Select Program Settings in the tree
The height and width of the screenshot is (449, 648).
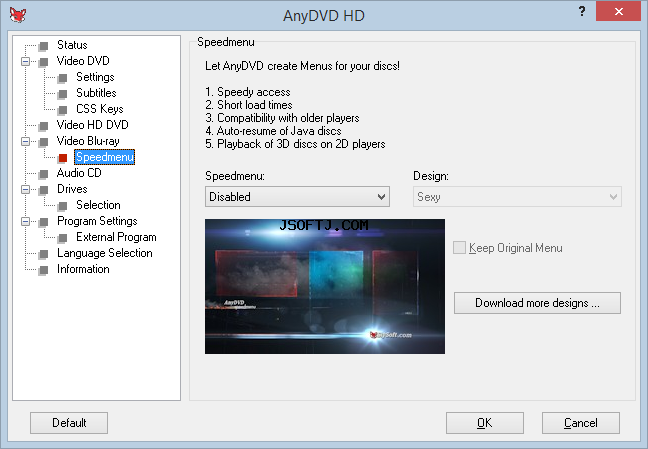(97, 221)
